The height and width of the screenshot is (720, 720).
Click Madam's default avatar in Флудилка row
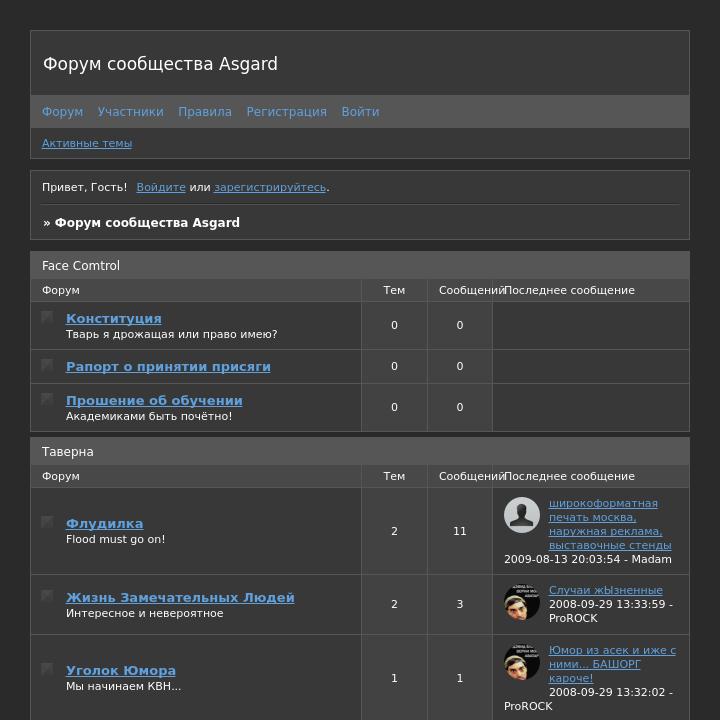[522, 515]
